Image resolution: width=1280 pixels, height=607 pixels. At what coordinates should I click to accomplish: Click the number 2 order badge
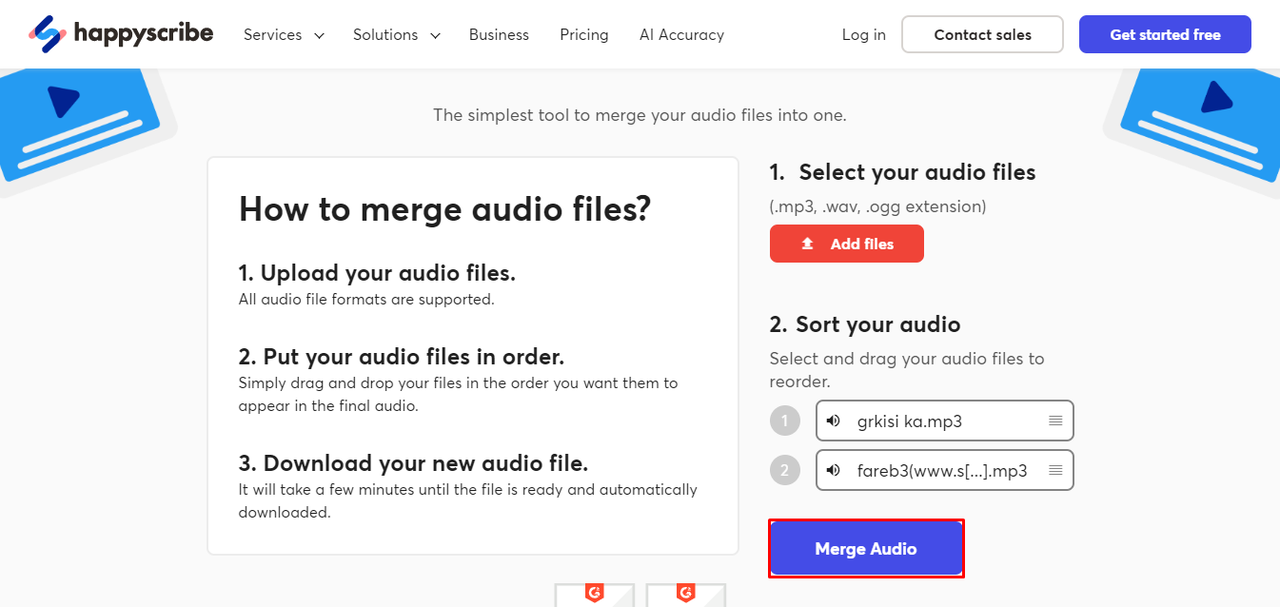[x=785, y=470]
